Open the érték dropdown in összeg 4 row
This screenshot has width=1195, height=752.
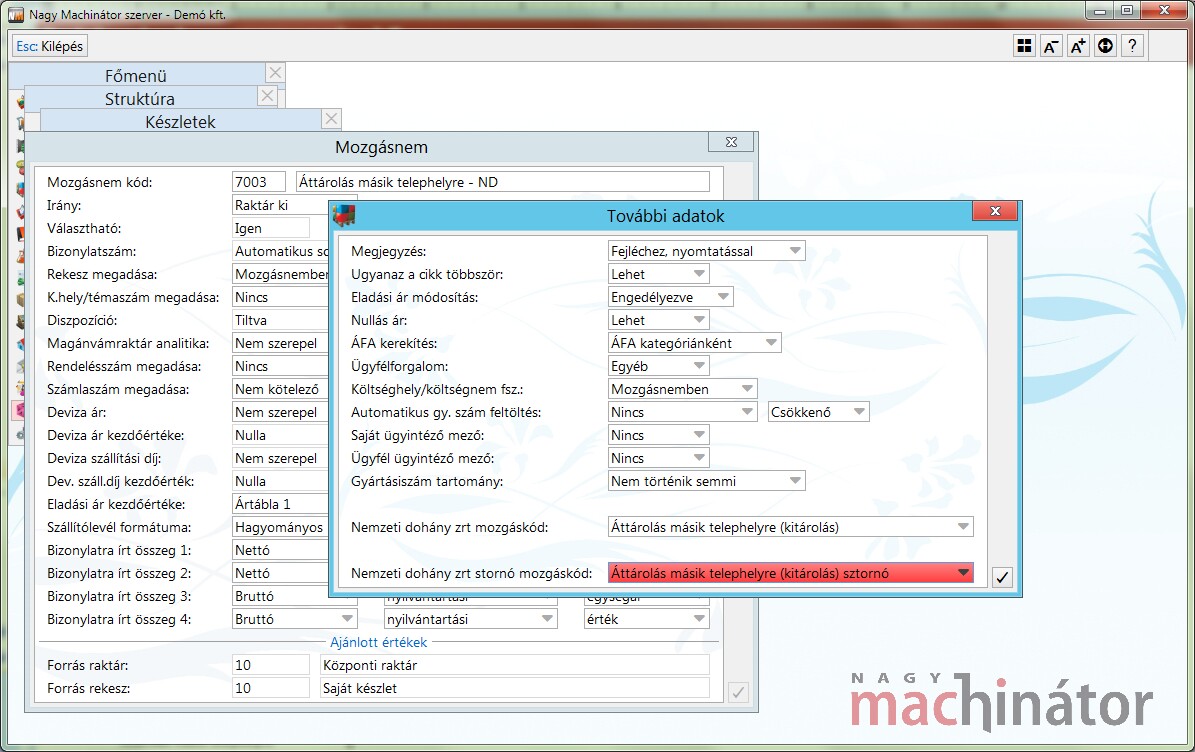pyautogui.click(x=646, y=619)
